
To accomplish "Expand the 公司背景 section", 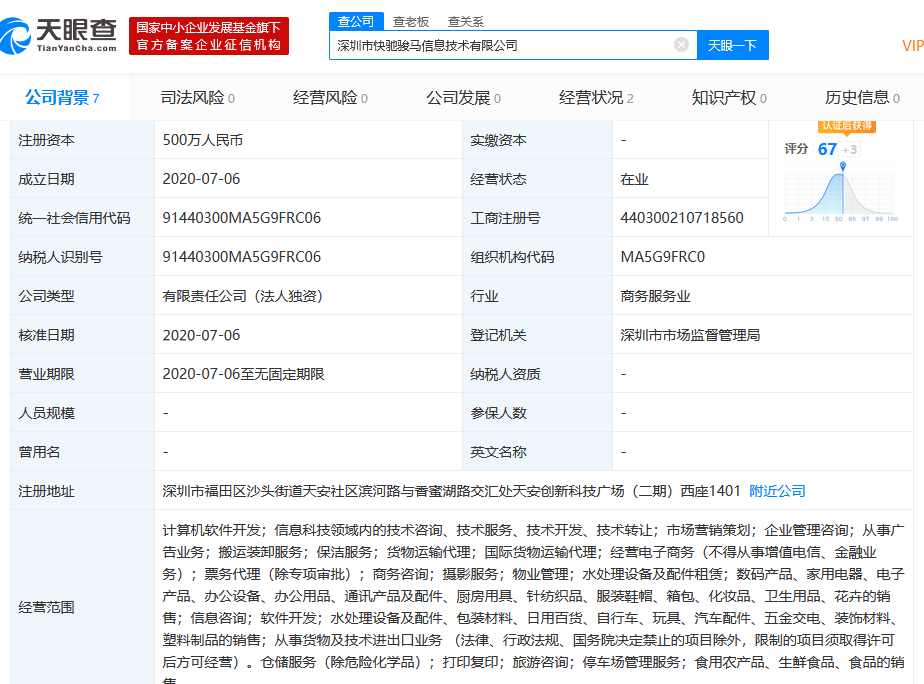I will point(58,97).
